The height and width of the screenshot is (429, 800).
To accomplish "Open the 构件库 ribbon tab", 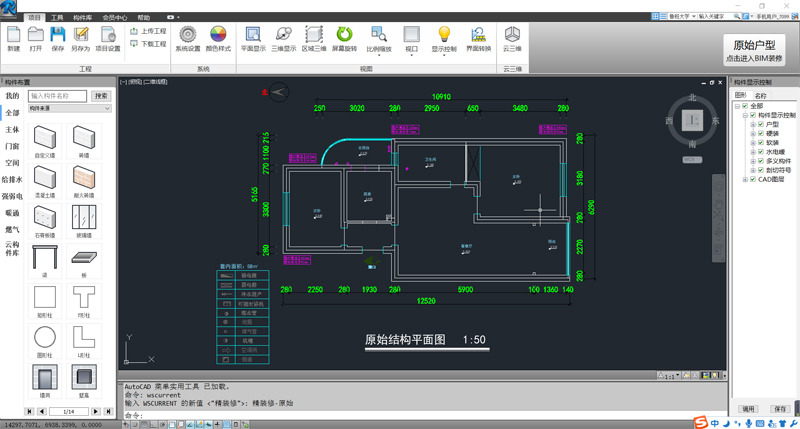I will 83,17.
